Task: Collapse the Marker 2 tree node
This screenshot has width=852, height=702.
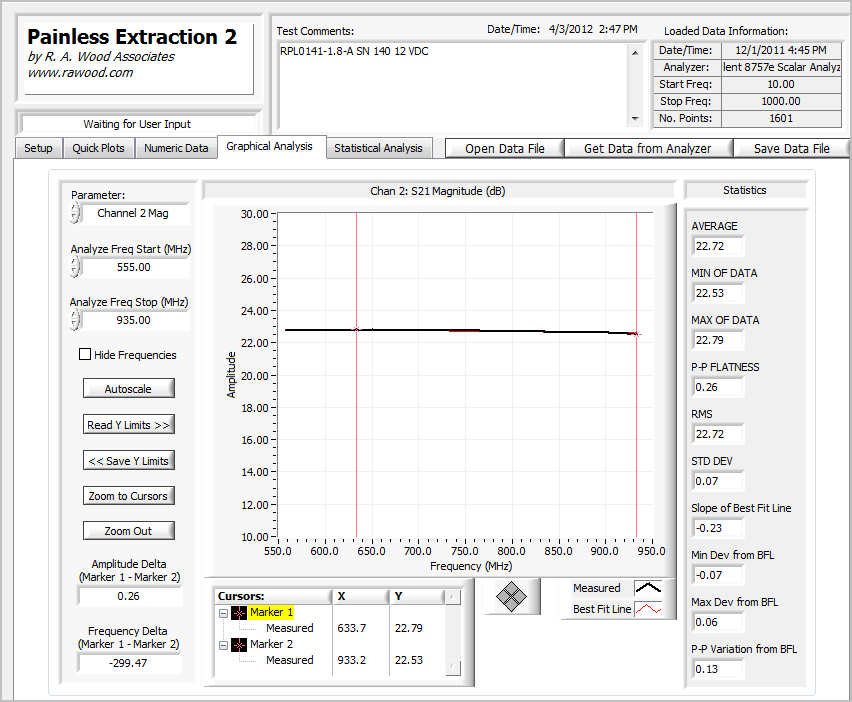Action: pyautogui.click(x=223, y=645)
